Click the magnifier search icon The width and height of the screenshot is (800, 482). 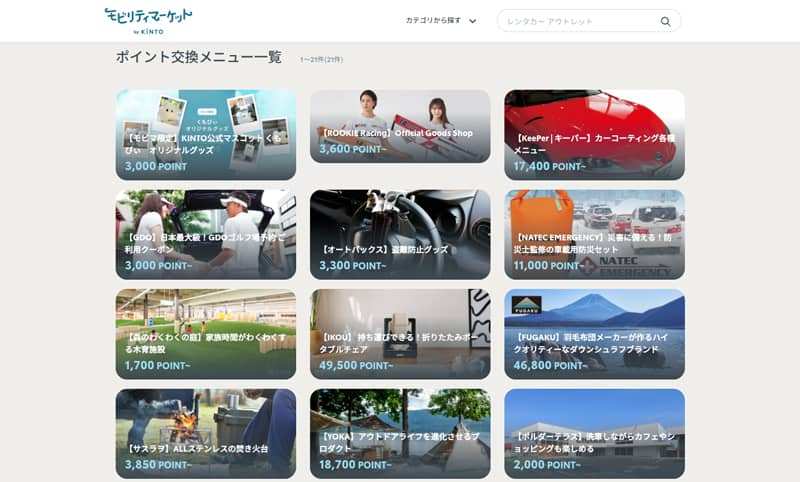coord(665,21)
